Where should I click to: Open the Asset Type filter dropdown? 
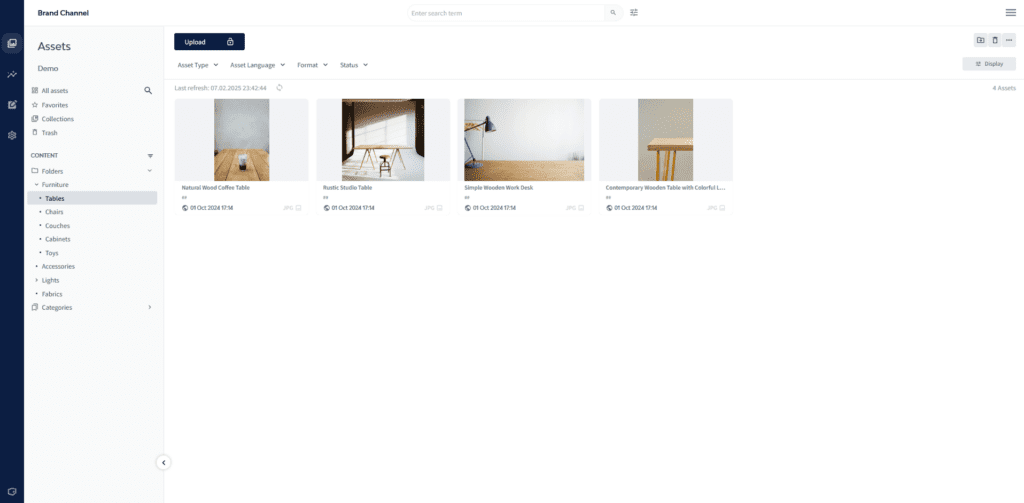[x=198, y=65]
